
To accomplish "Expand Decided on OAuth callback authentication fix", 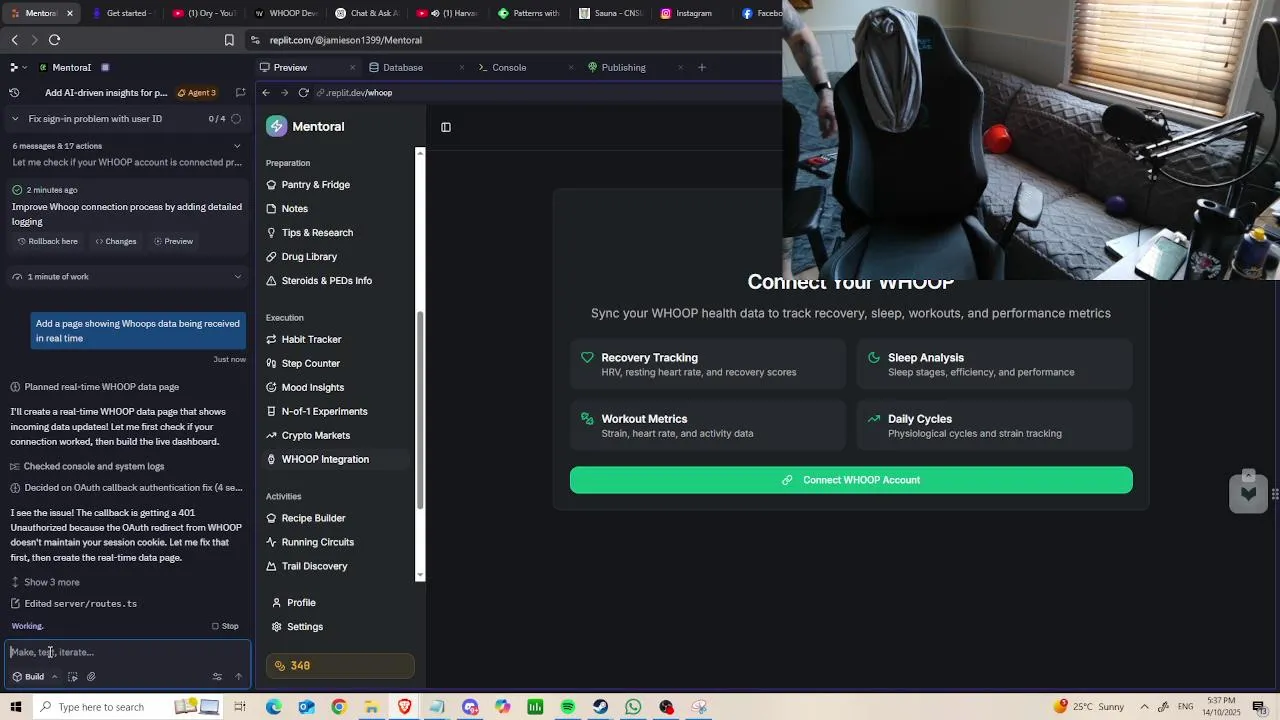I will point(126,488).
